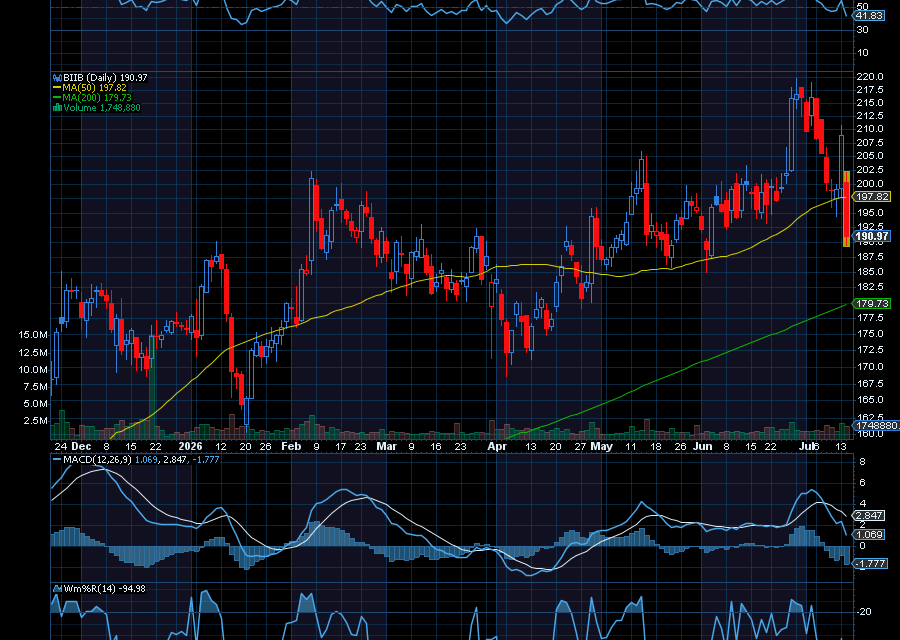Click the 190.97 last price tag
This screenshot has height=640, width=900.
pyautogui.click(x=871, y=236)
